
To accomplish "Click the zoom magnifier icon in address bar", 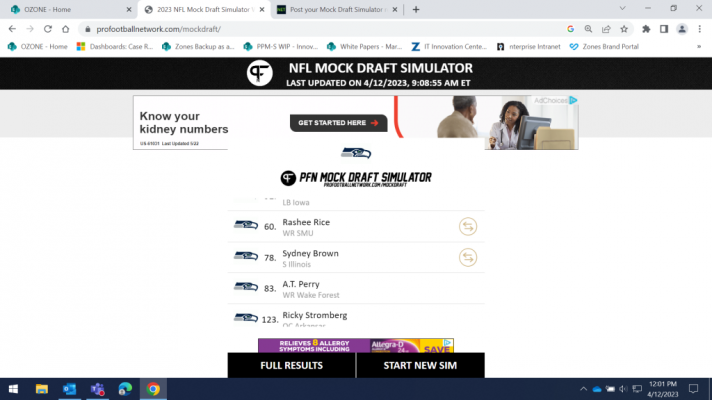I will coord(588,29).
